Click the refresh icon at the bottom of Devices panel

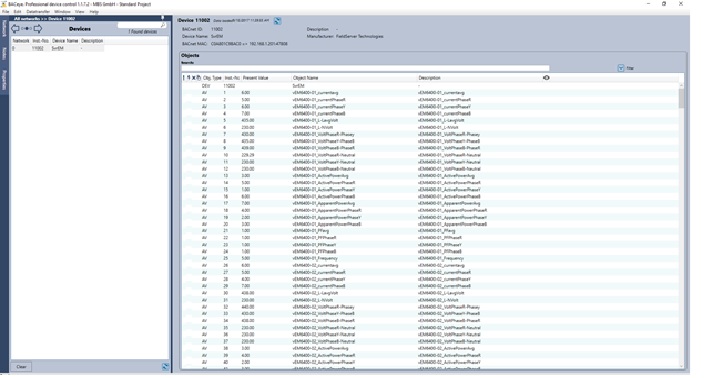[x=166, y=367]
